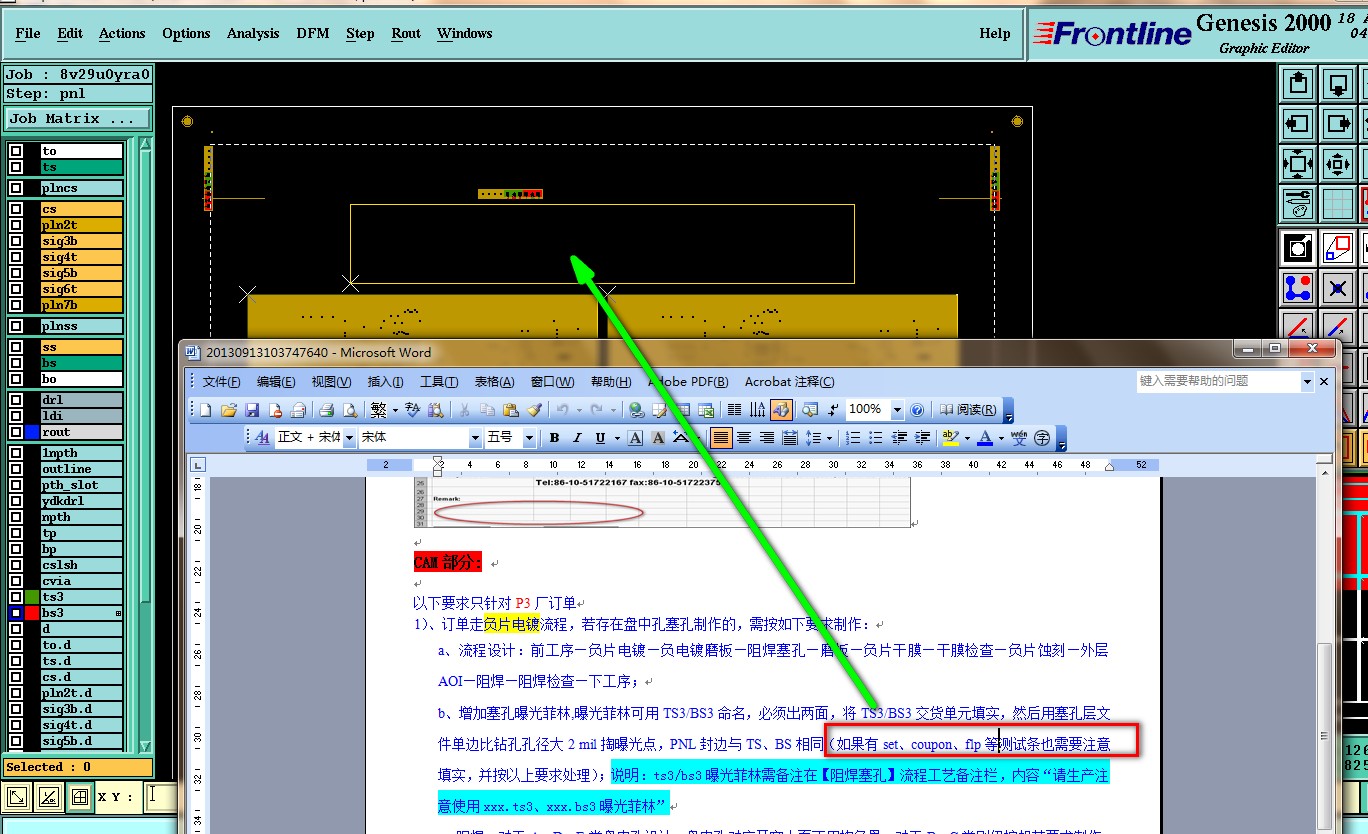The height and width of the screenshot is (834, 1368).
Task: Toggle checkbox for layer 'outline'
Action: (15, 469)
